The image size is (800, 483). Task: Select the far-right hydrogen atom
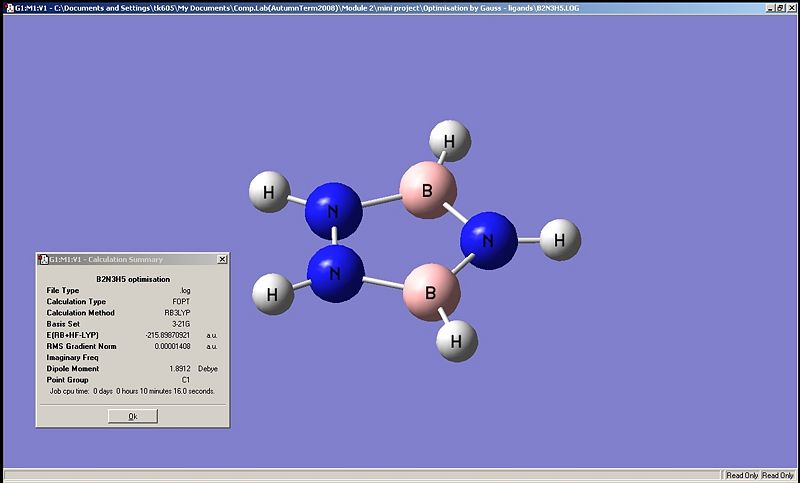pos(560,240)
